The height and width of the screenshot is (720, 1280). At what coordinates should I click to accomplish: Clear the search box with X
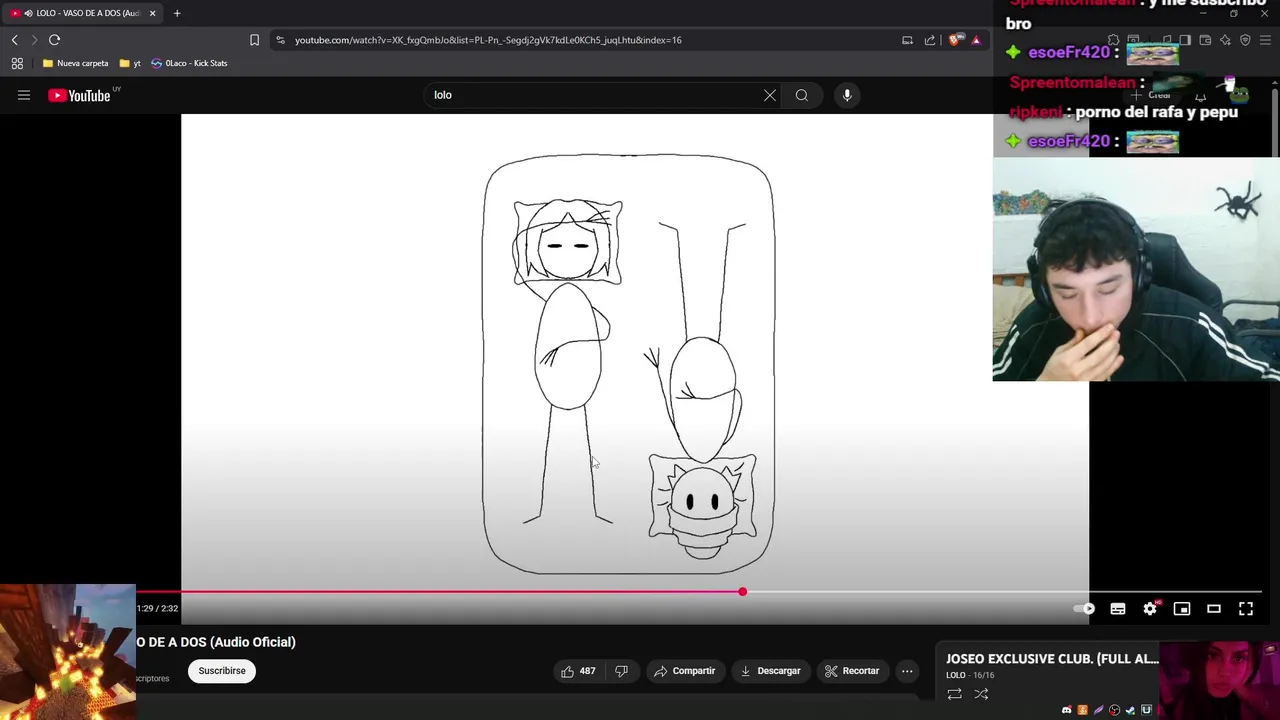(x=770, y=95)
